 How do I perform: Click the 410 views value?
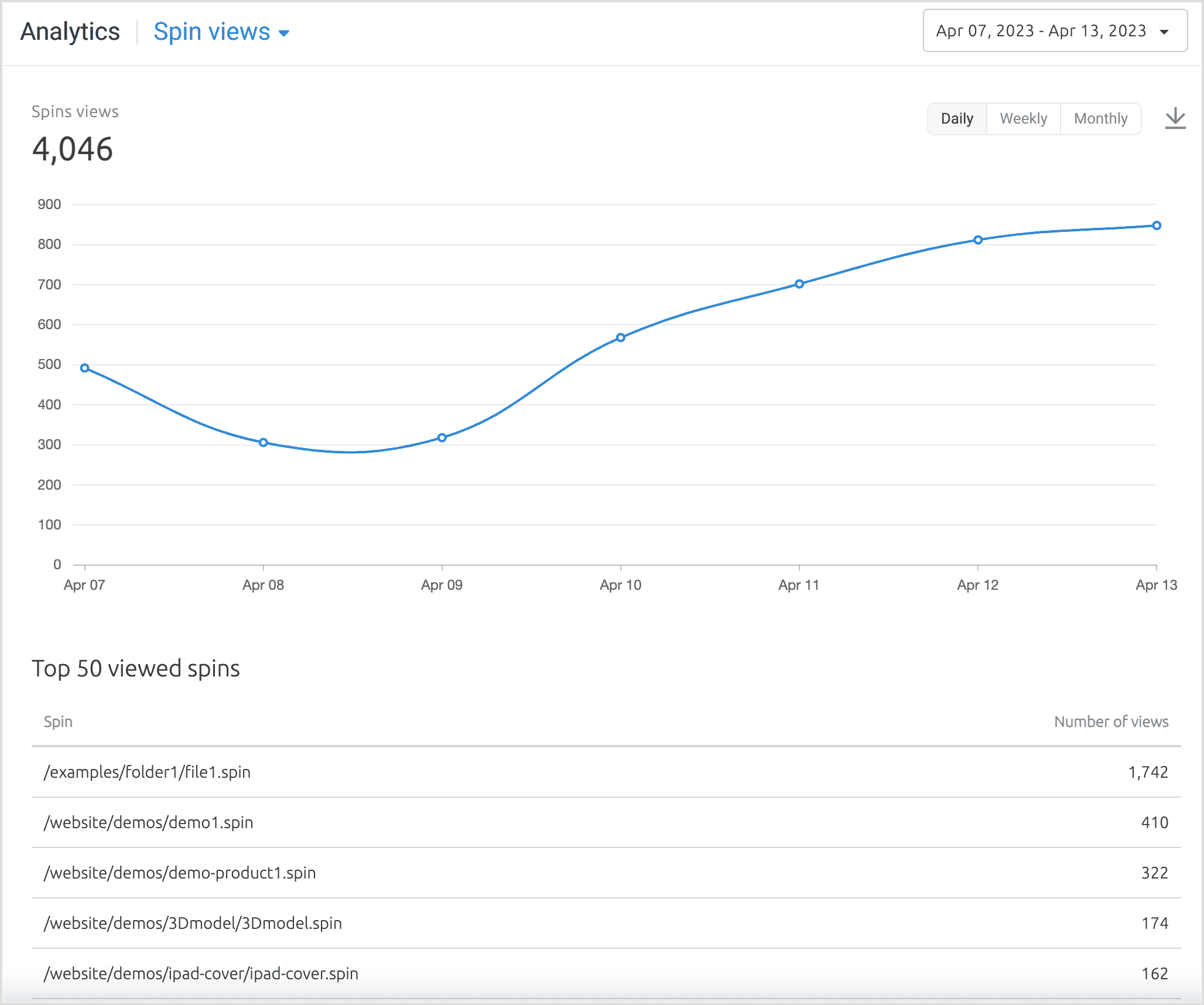tap(1155, 822)
